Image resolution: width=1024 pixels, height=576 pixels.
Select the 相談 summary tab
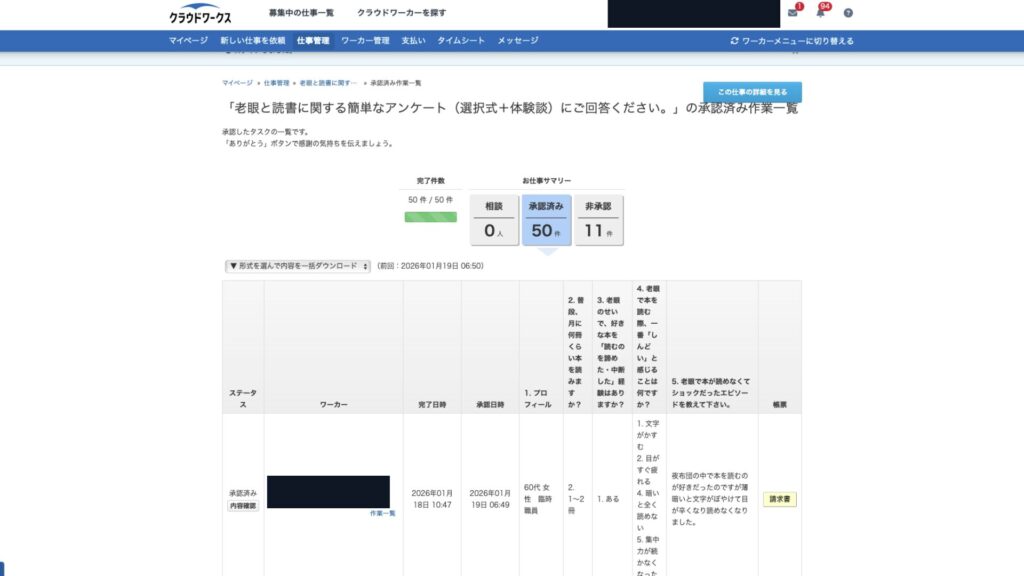[x=494, y=220]
